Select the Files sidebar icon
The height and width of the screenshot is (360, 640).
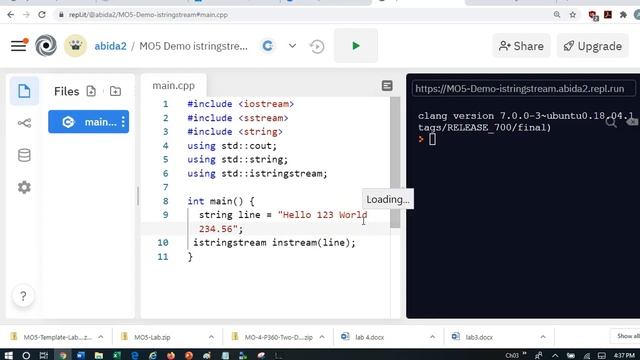pos(24,91)
